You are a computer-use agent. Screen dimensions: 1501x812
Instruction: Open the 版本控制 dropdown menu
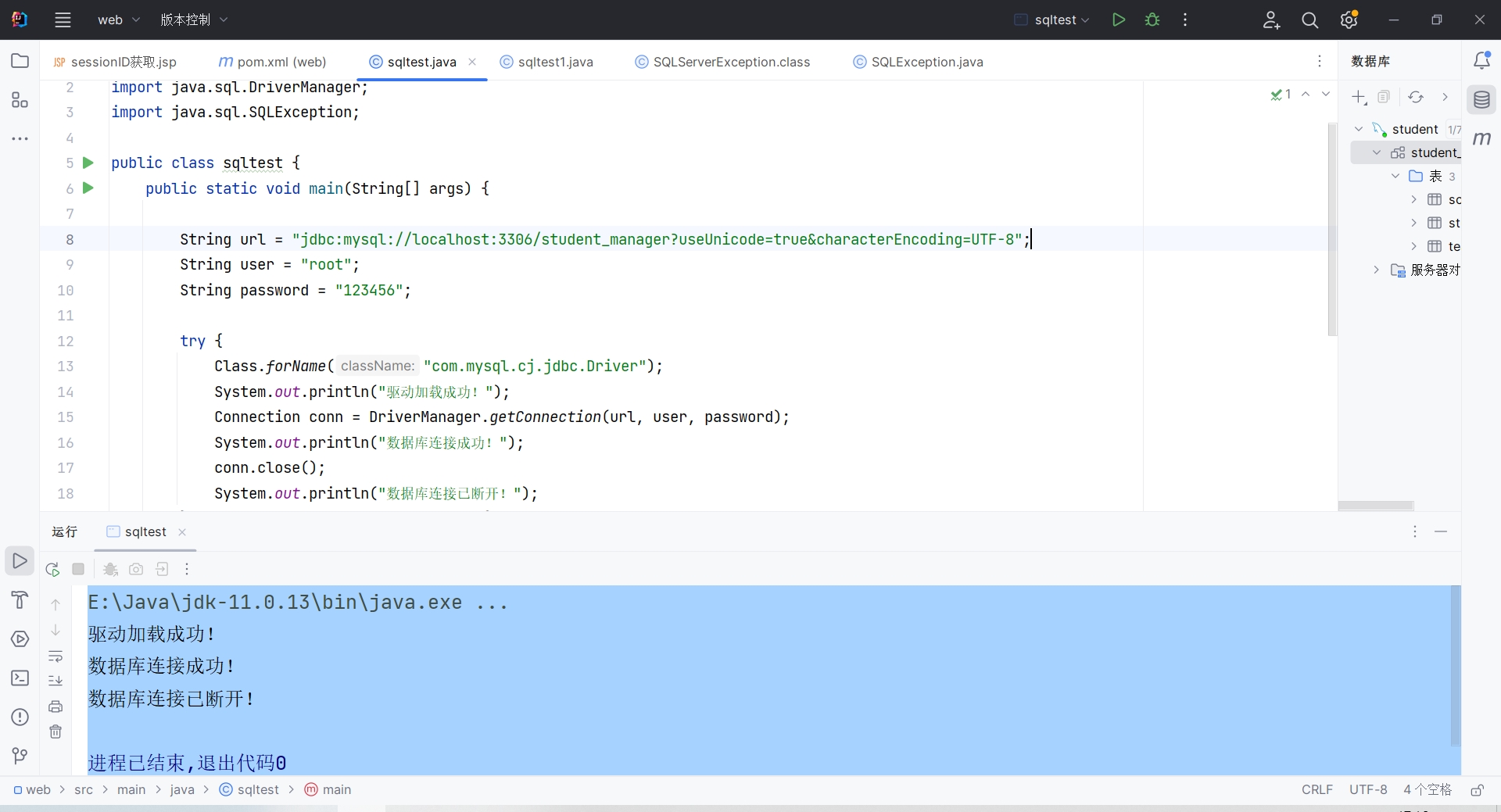pos(194,20)
